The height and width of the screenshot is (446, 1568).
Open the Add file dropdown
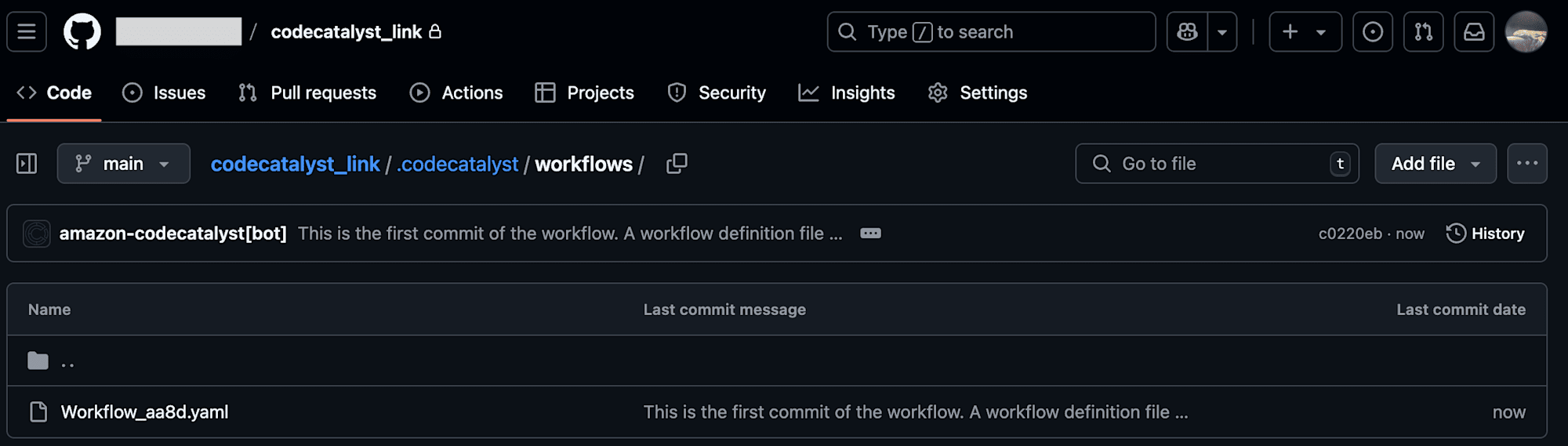[x=1436, y=164]
